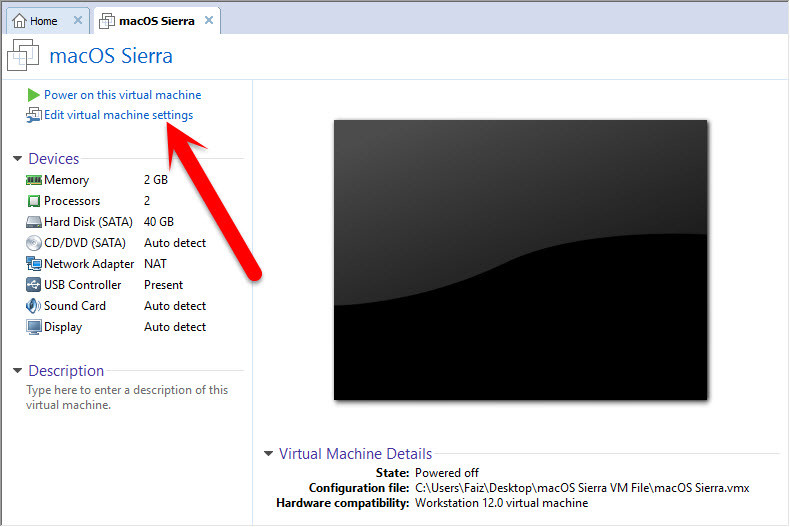Click the Description section heading
This screenshot has width=790, height=527.
(x=66, y=371)
